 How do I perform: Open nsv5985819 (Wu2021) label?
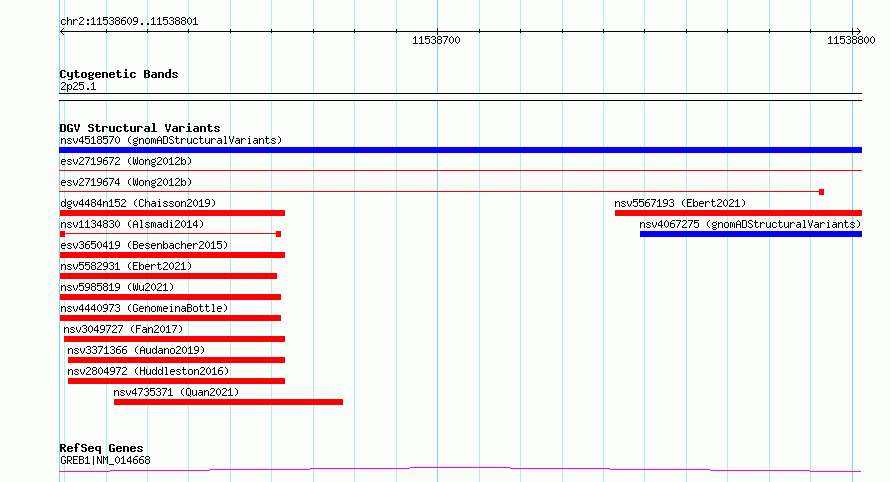117,287
